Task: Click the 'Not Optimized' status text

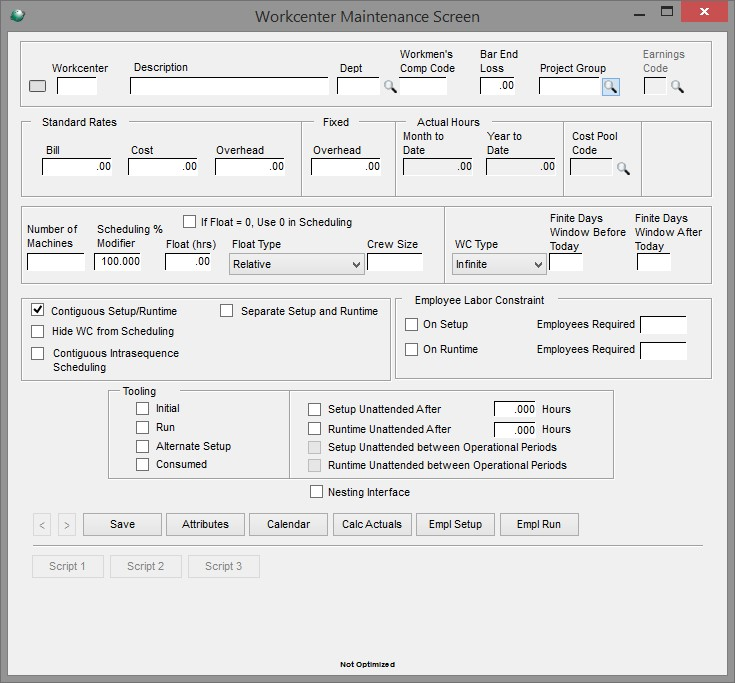Action: [368, 664]
